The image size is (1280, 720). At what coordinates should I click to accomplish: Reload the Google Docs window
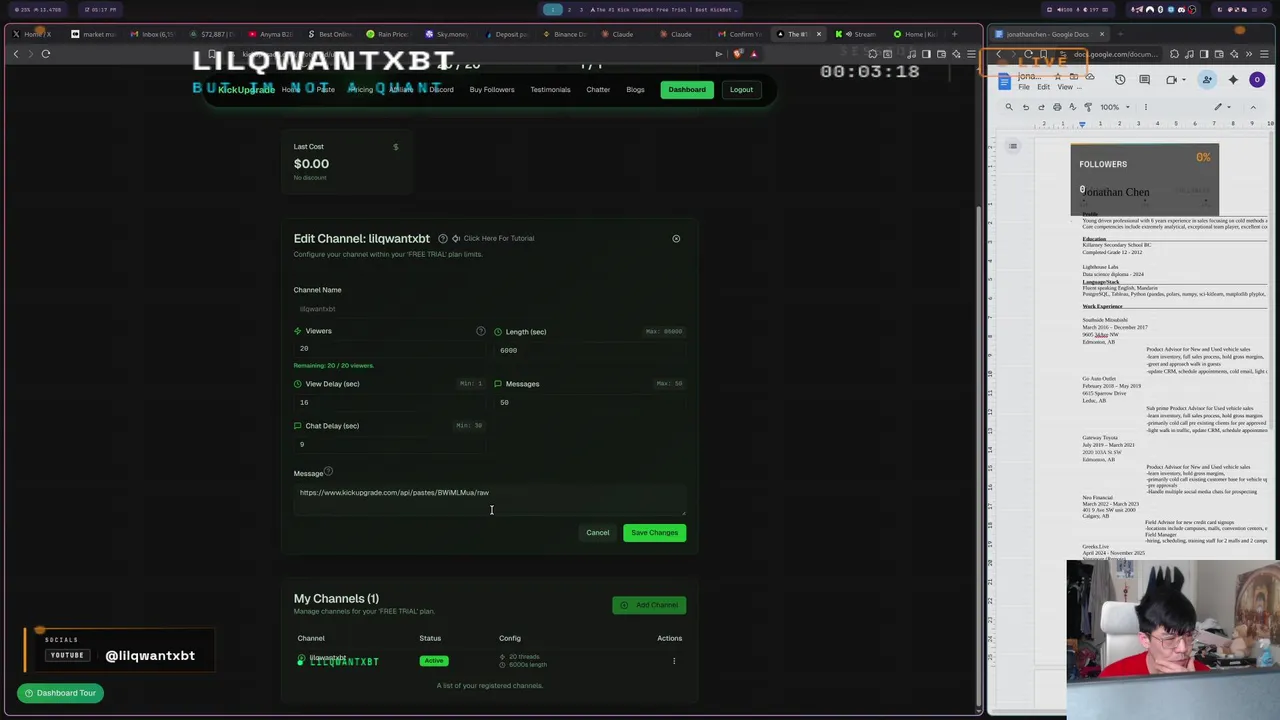tap(1029, 54)
